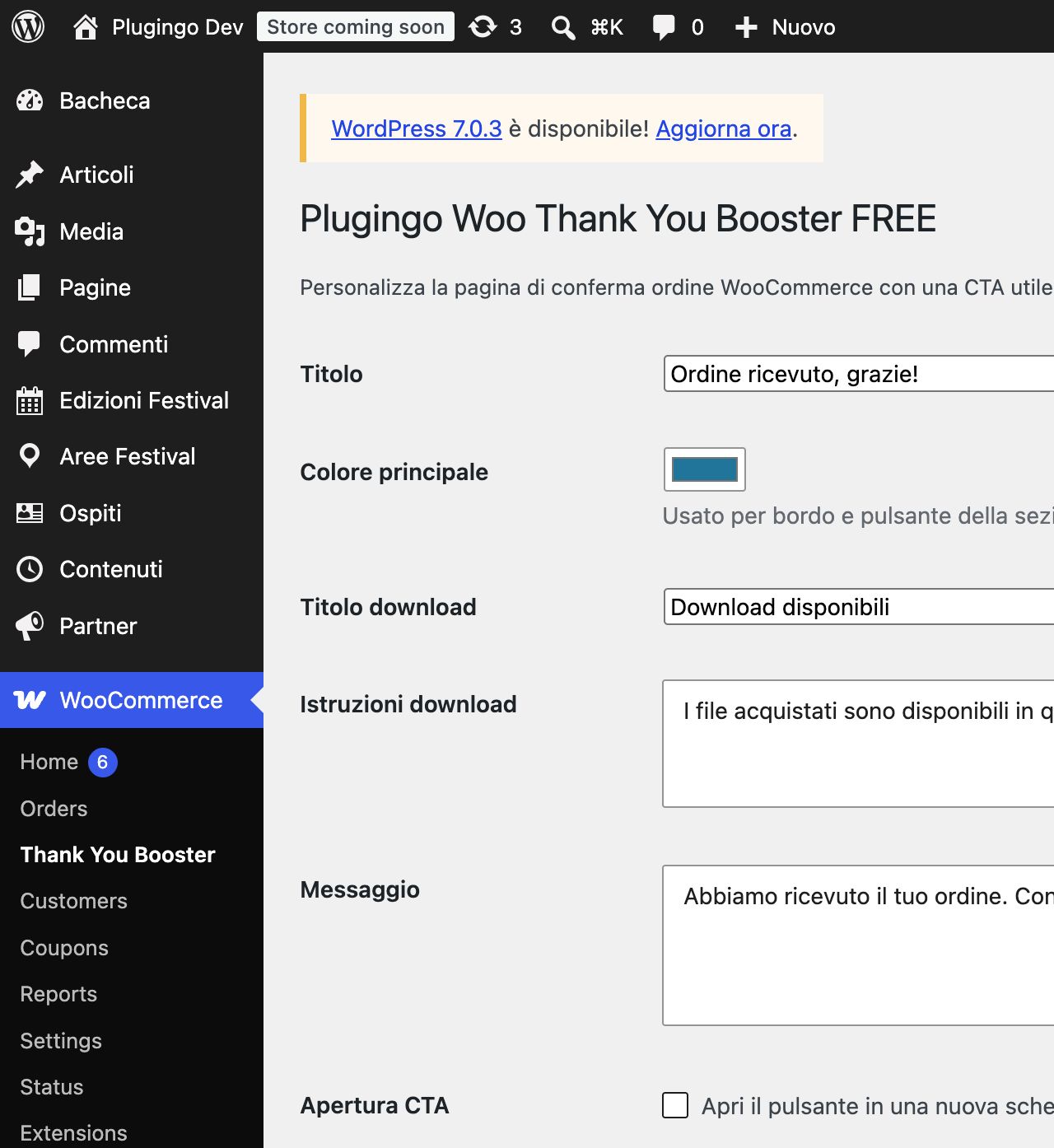Click the comments count 0 in admin bar
Viewport: 1054px width, 1148px height.
(x=697, y=28)
